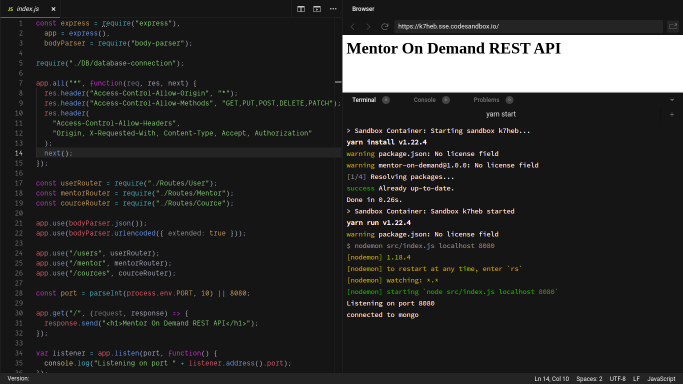Change indentation via Spaces: 2
This screenshot has width=683, height=384.
(x=589, y=379)
